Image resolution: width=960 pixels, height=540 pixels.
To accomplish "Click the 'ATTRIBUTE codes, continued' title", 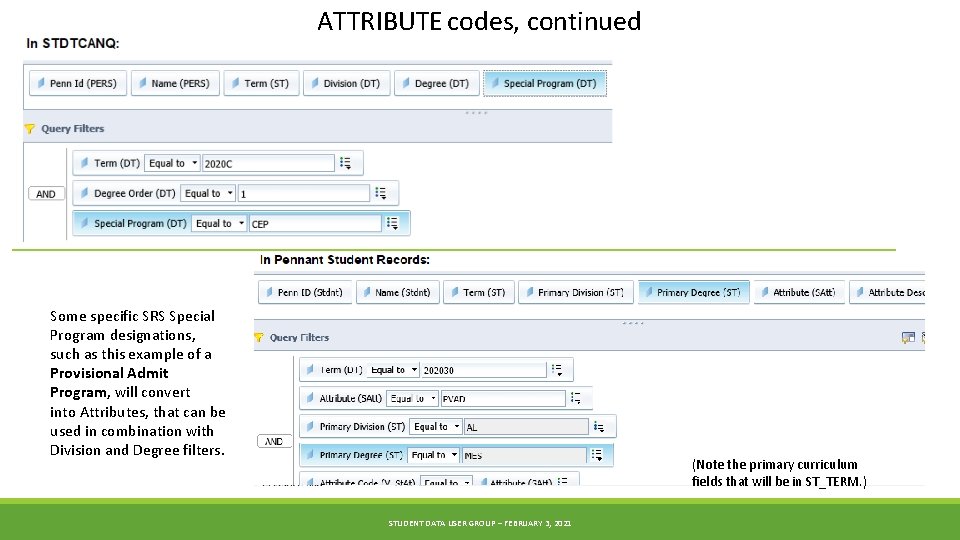I will [x=479, y=21].
